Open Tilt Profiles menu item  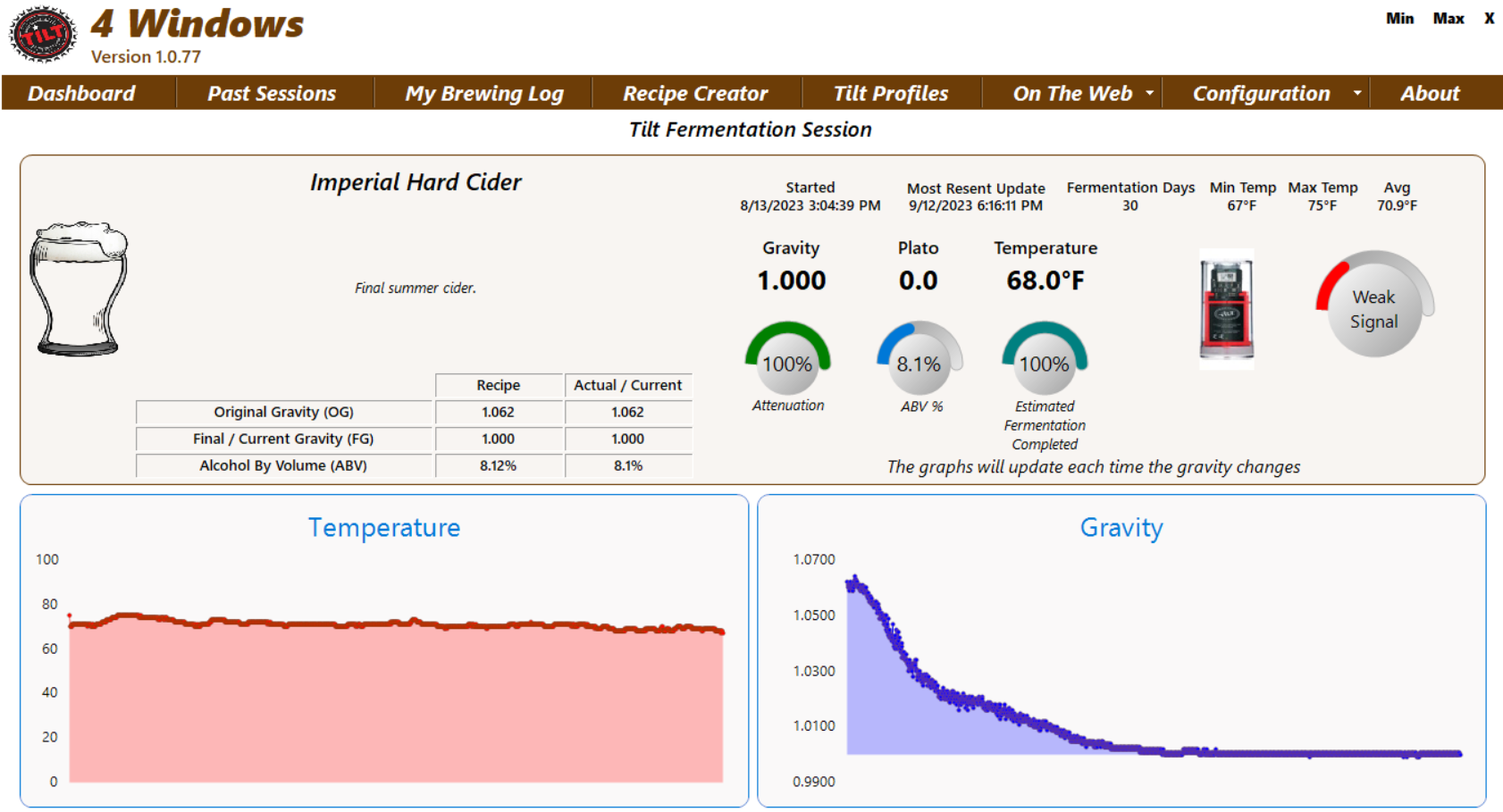click(x=891, y=93)
